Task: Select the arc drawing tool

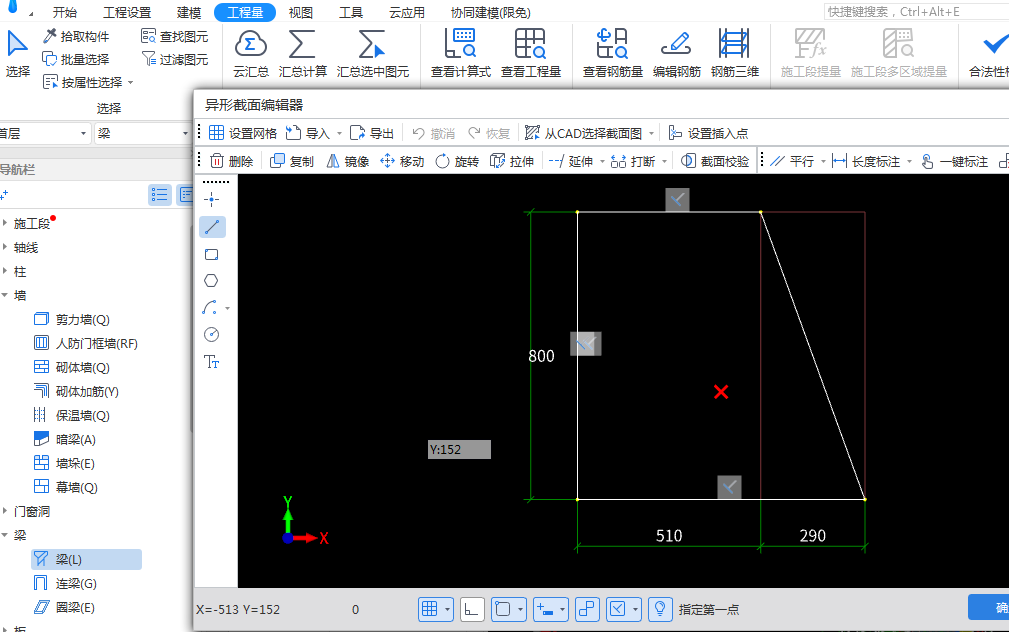Action: click(209, 308)
